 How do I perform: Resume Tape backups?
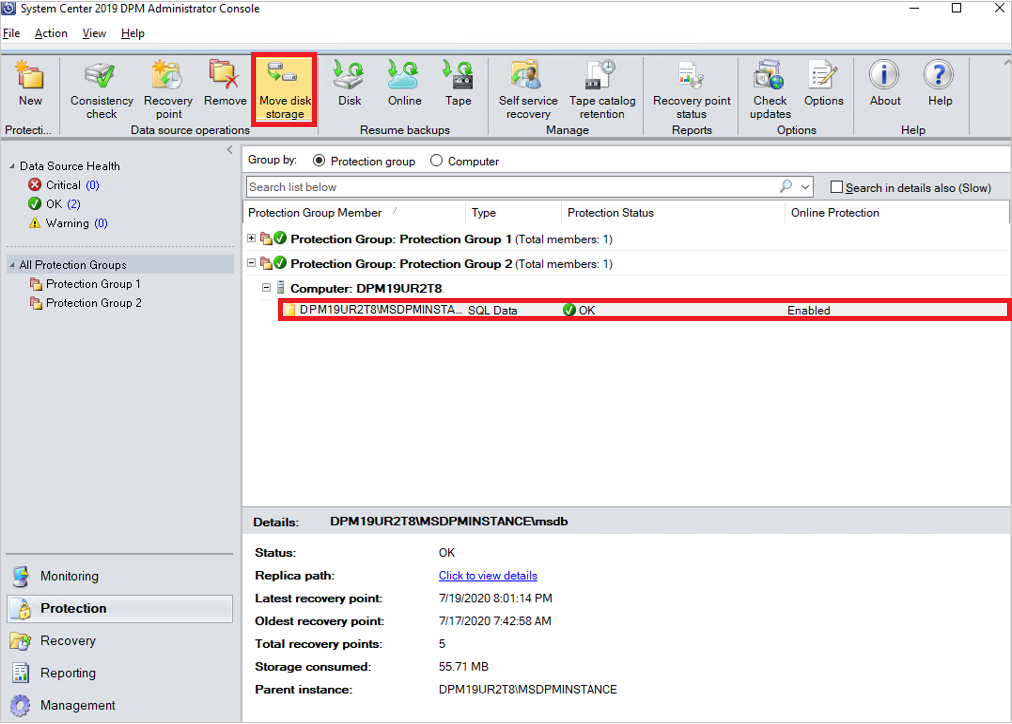point(458,83)
